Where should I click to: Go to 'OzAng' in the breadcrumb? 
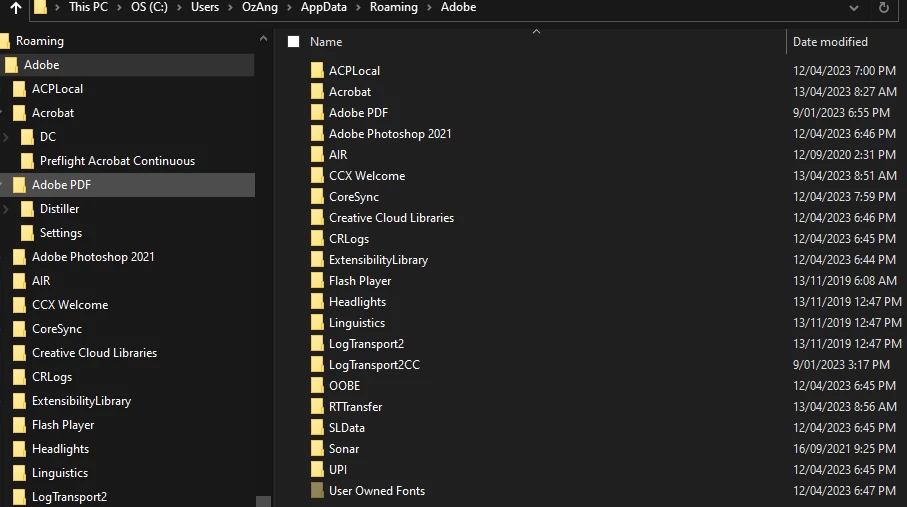(x=260, y=8)
